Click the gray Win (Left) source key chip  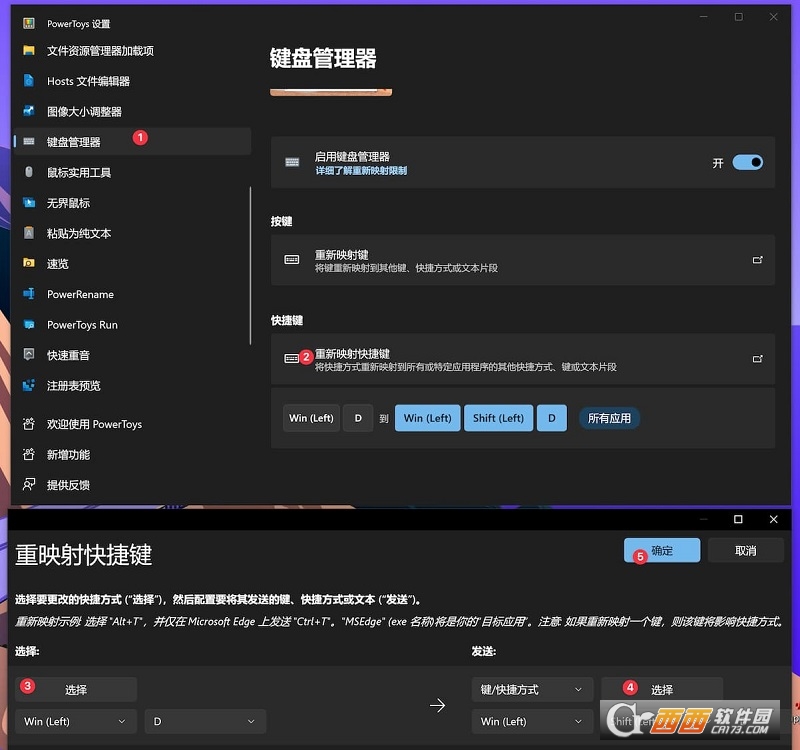pyautogui.click(x=311, y=418)
